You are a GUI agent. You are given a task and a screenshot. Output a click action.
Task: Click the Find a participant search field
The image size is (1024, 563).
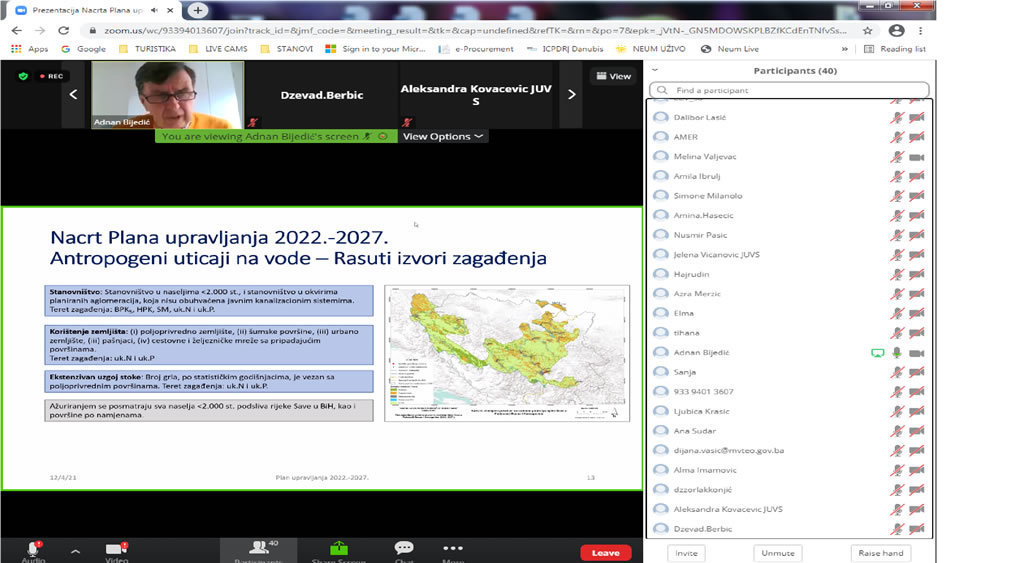pyautogui.click(x=790, y=90)
